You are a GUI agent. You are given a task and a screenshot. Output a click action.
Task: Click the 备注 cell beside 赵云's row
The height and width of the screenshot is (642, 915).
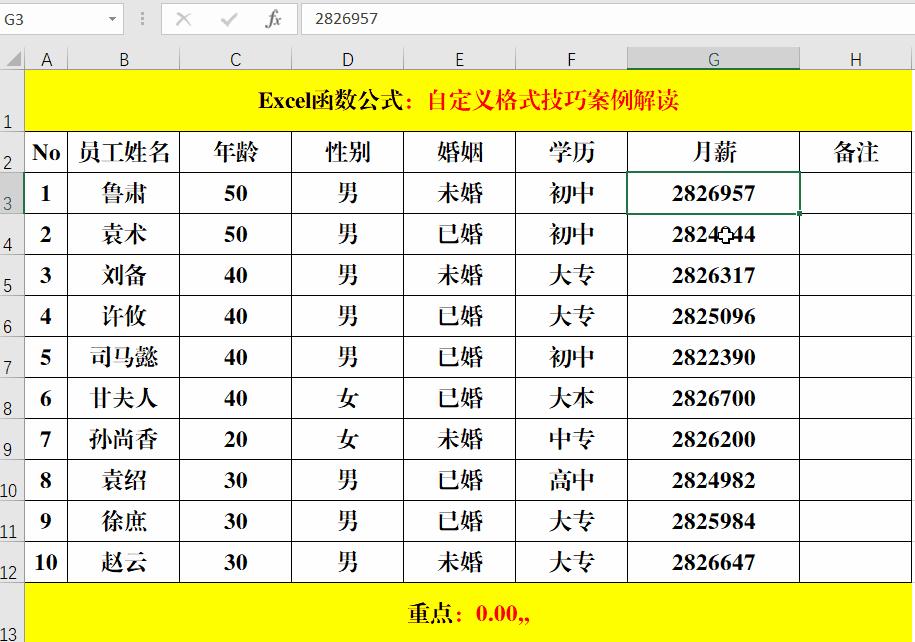855,562
